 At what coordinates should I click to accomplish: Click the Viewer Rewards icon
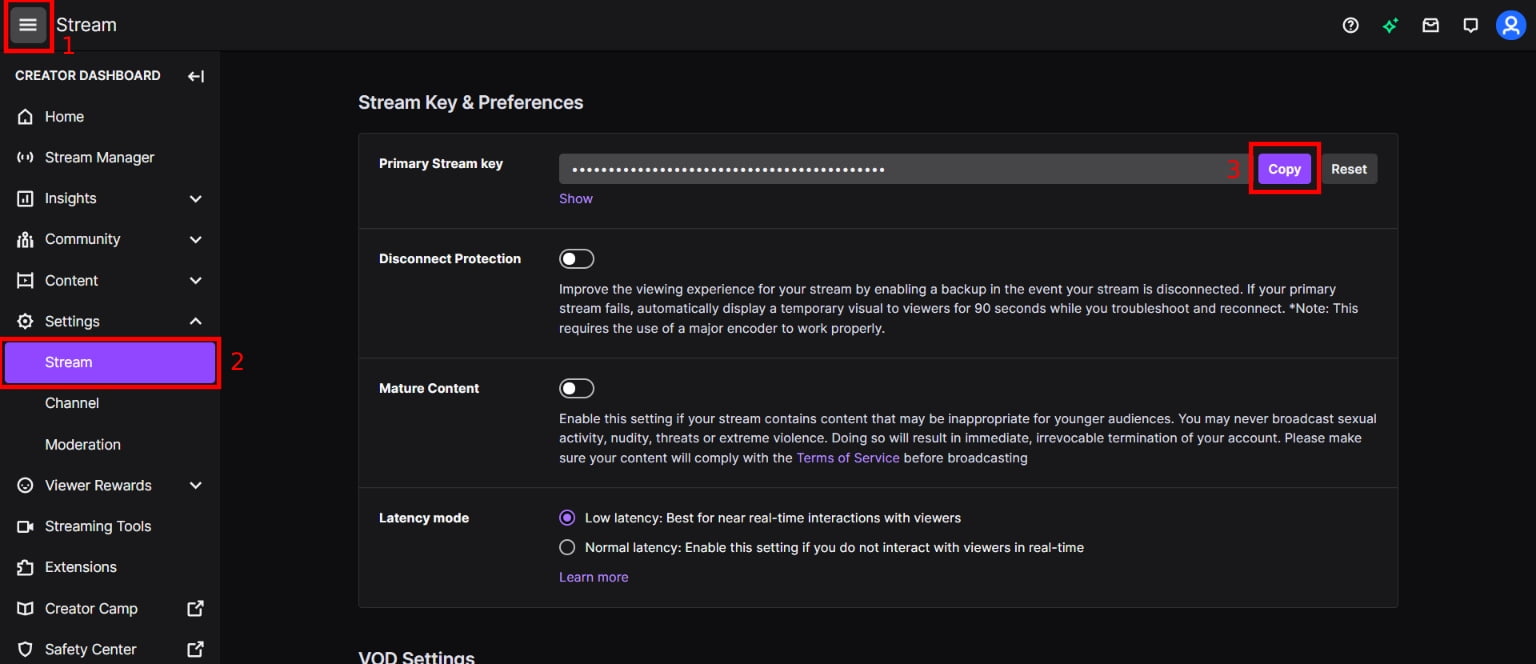click(26, 486)
